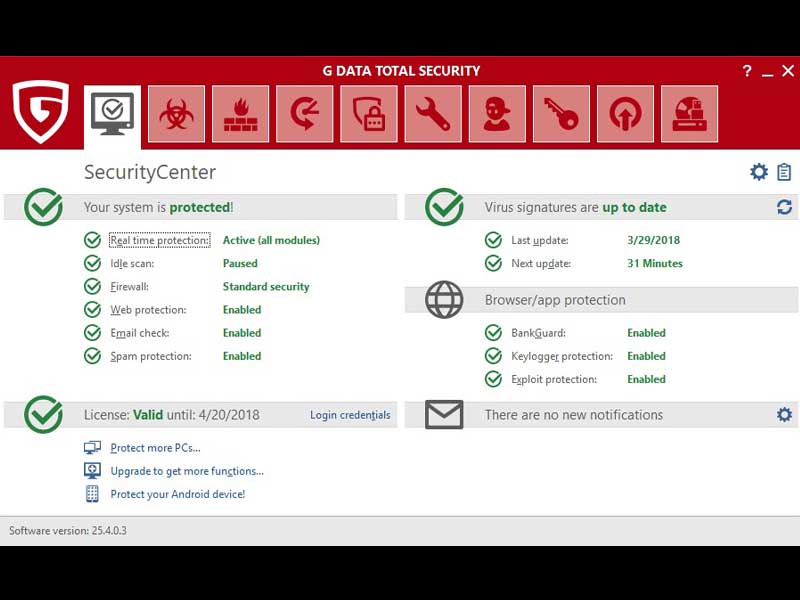Click Upgrade to get more functions
800x600 pixels.
click(x=186, y=471)
